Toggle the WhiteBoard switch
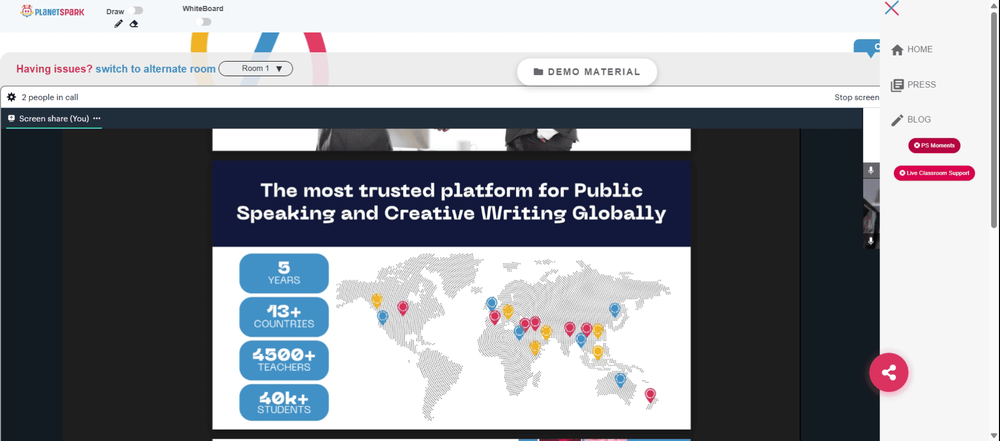This screenshot has width=1000, height=441. 203,22
